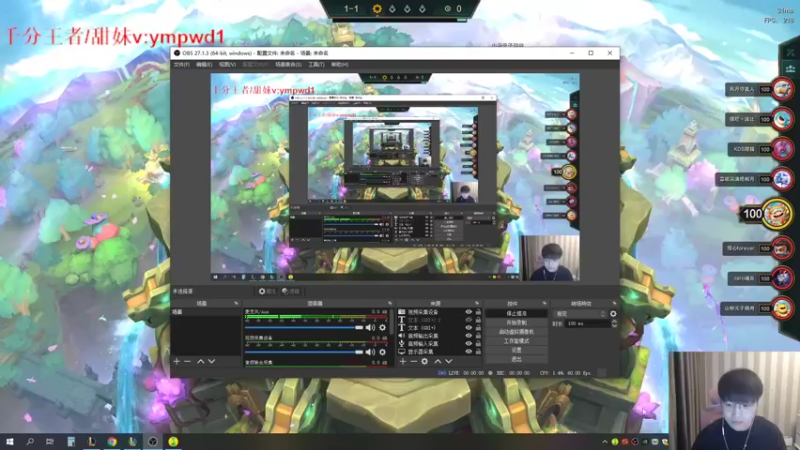Toggle visibility of 显示器采集 source
The image size is (800, 450).
[468, 352]
